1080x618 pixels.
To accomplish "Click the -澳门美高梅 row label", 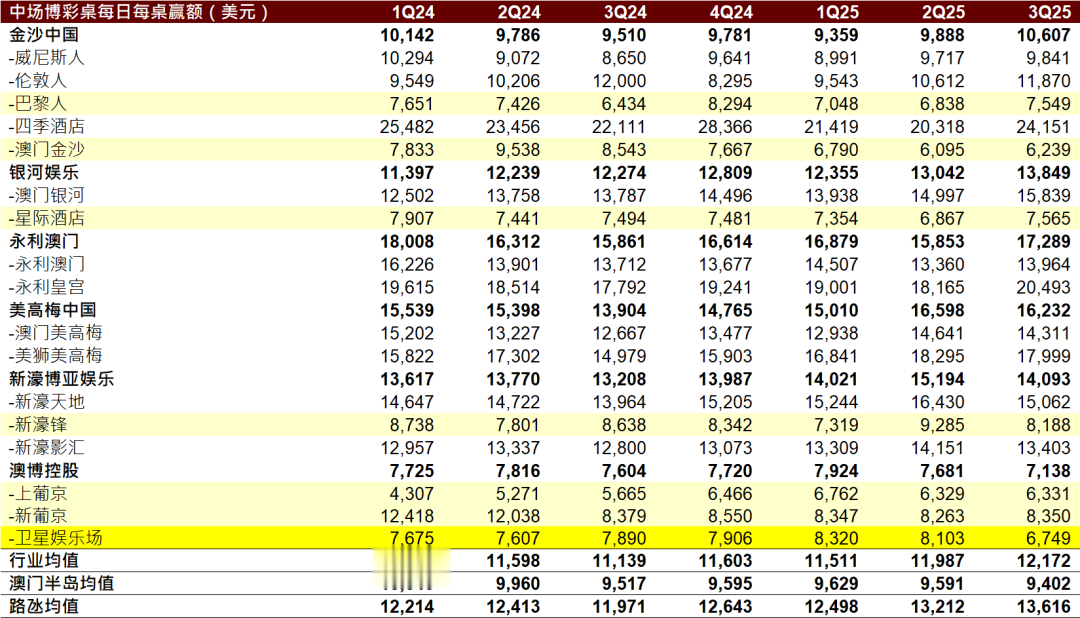I will pos(55,333).
